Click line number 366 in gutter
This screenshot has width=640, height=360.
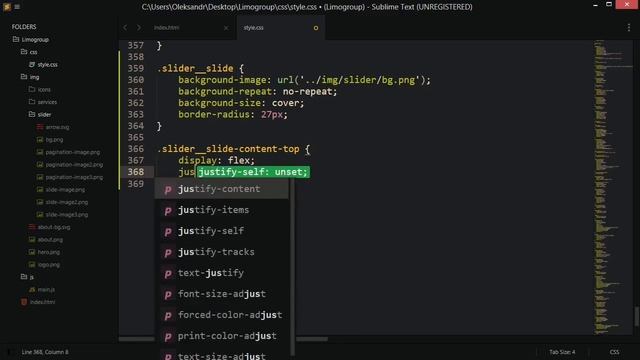tap(136, 149)
